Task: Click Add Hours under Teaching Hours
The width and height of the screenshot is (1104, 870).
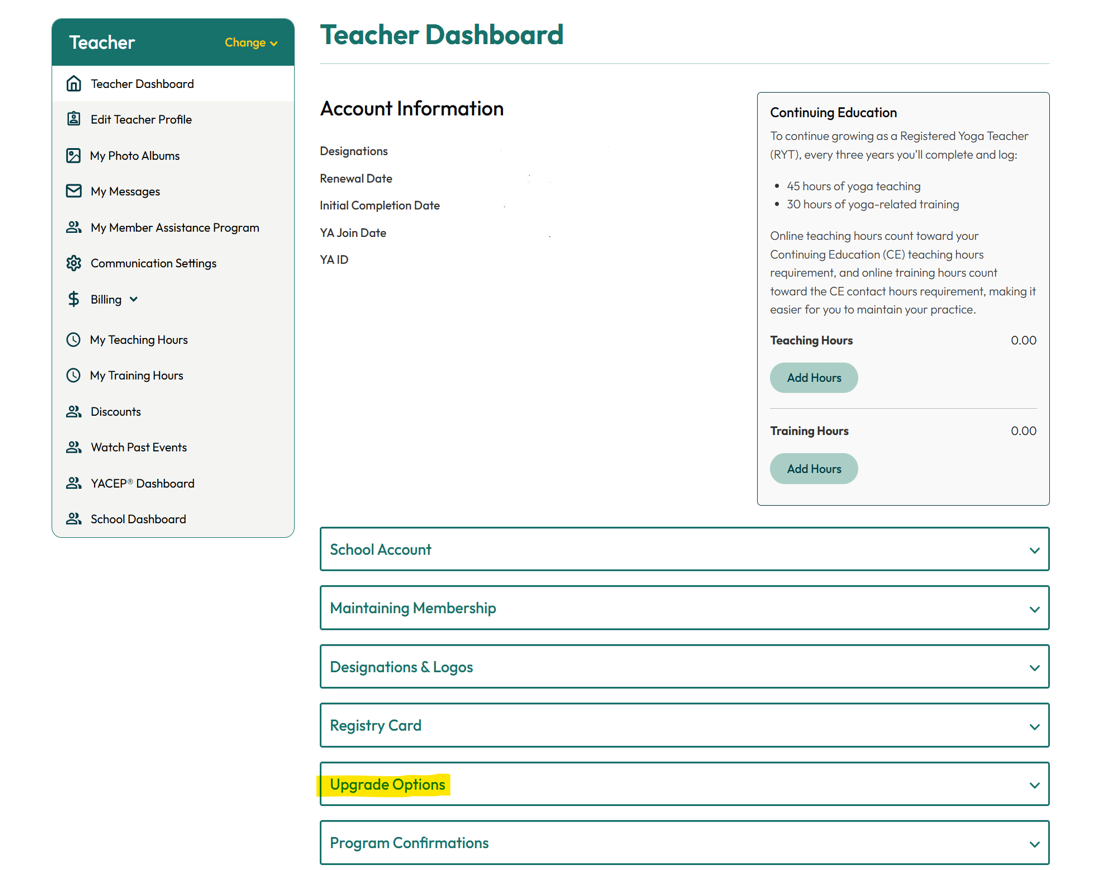Action: (814, 378)
